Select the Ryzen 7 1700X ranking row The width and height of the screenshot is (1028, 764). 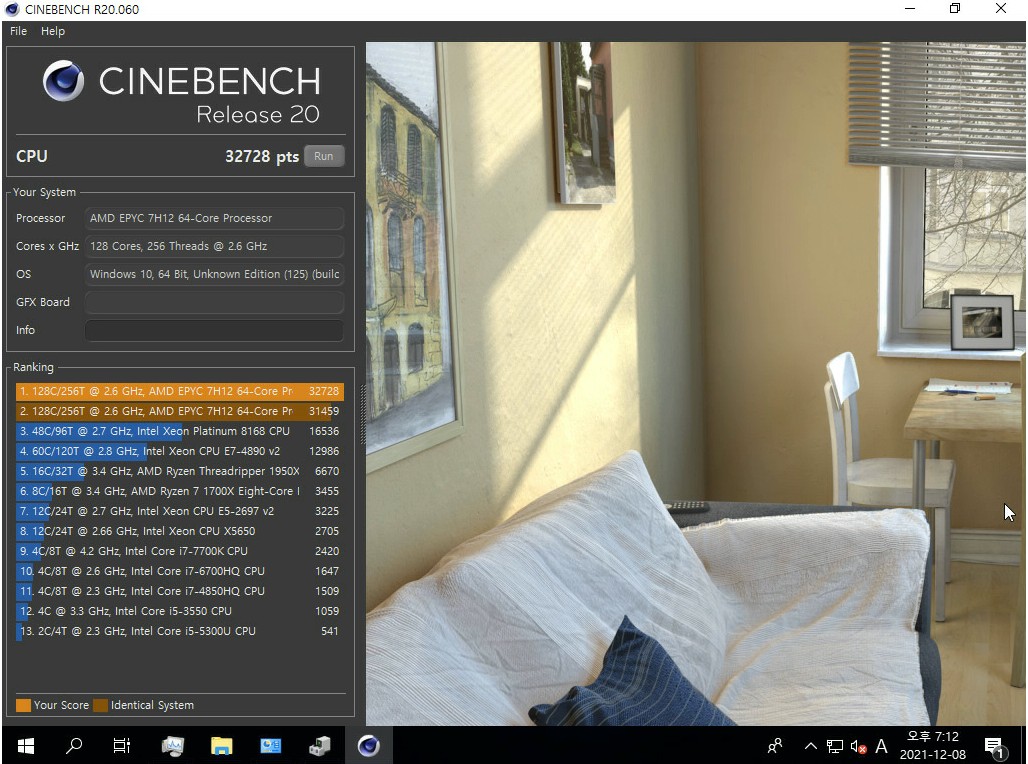pos(180,491)
